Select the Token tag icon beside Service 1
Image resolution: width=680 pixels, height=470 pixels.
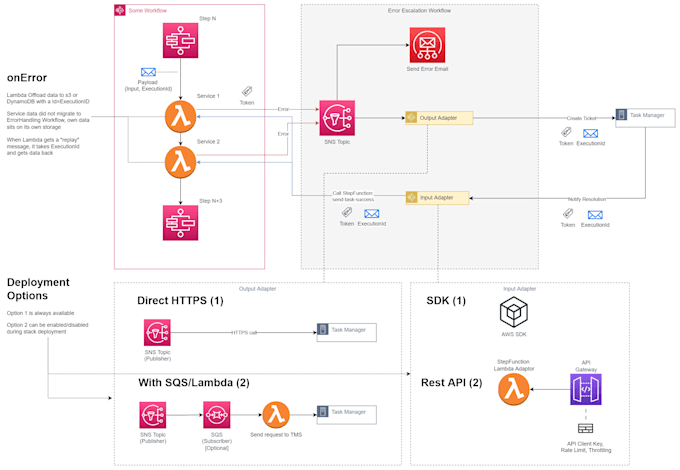point(247,91)
